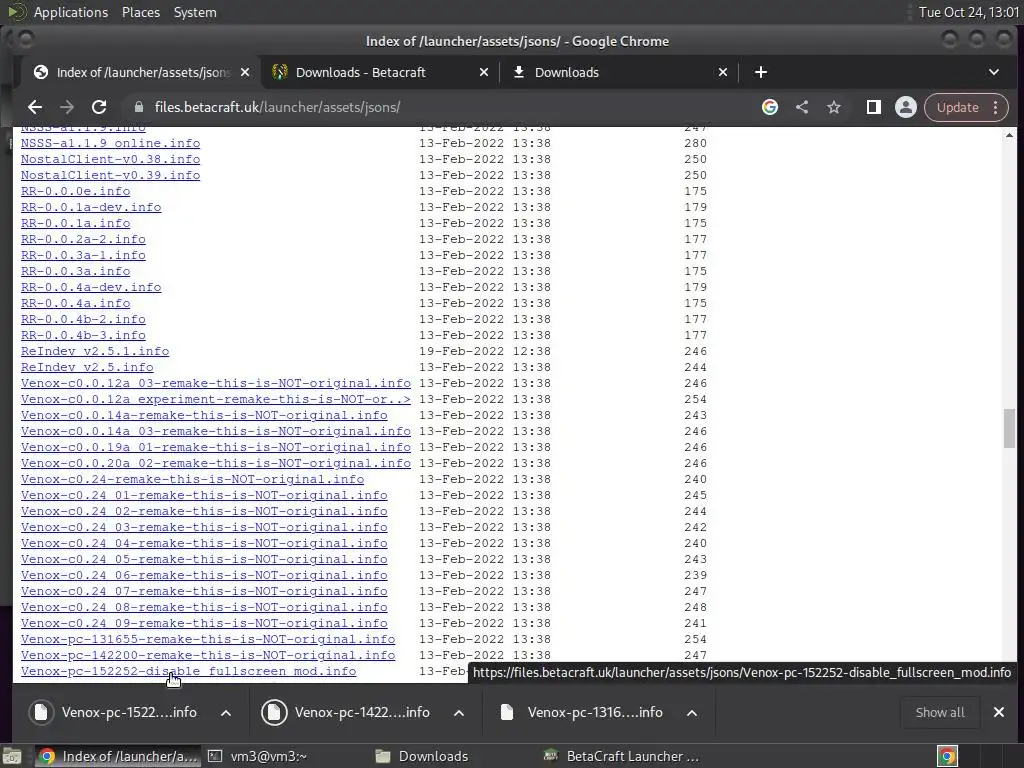Expand options for Venox-pc-1522 download
The image size is (1024, 768).
[x=226, y=712]
